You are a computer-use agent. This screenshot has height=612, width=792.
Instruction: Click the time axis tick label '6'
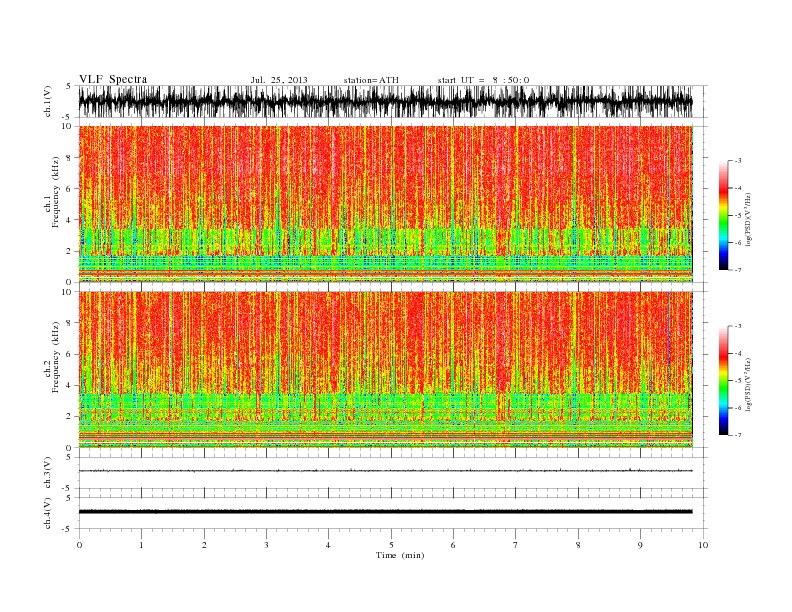(453, 545)
